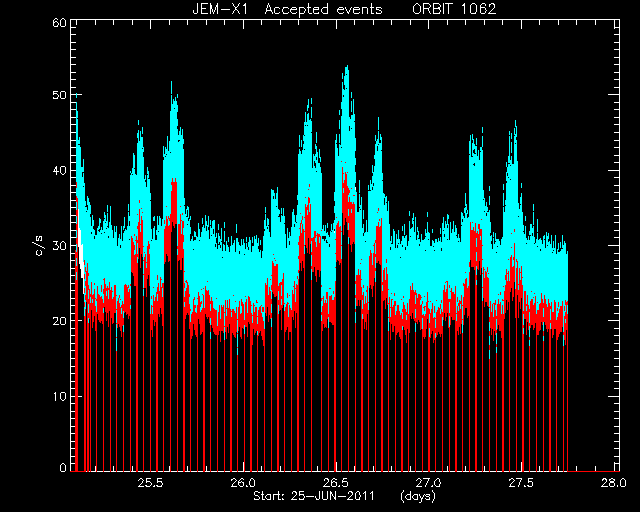Click the 26.5 label on x-axis
This screenshot has height=512, width=640.
(x=336, y=483)
